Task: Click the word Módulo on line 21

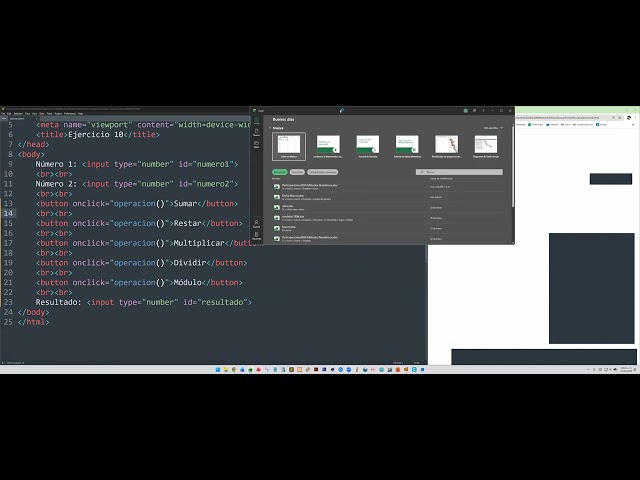Action: pyautogui.click(x=188, y=282)
